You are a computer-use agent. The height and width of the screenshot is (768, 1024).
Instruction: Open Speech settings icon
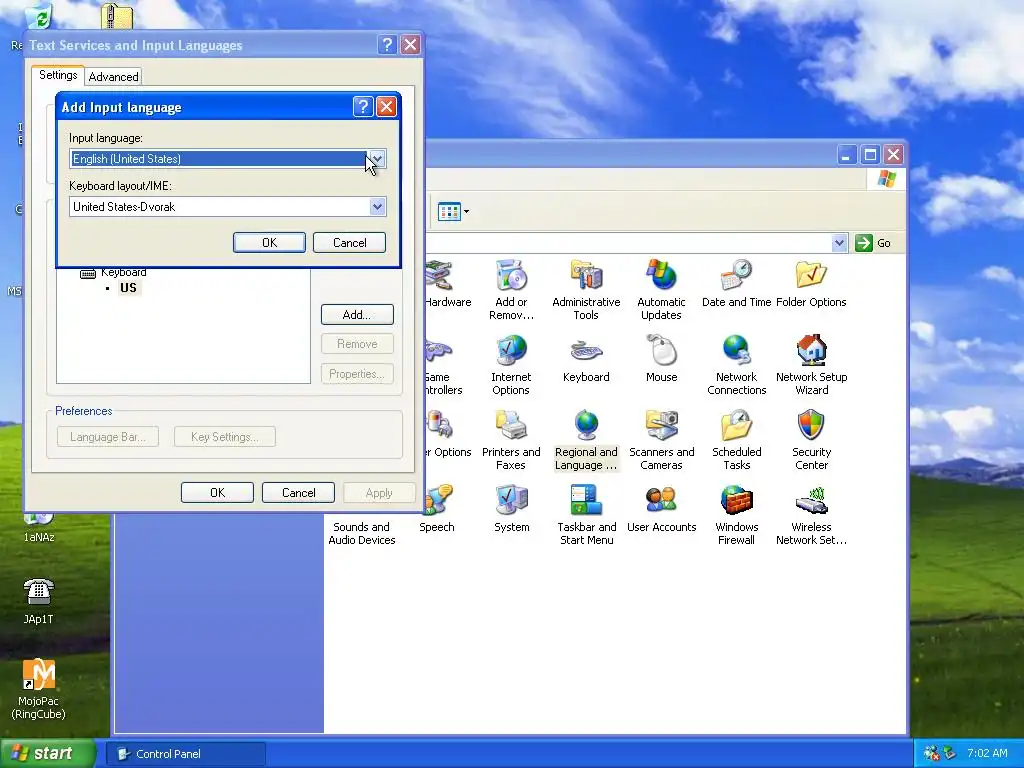(436, 509)
